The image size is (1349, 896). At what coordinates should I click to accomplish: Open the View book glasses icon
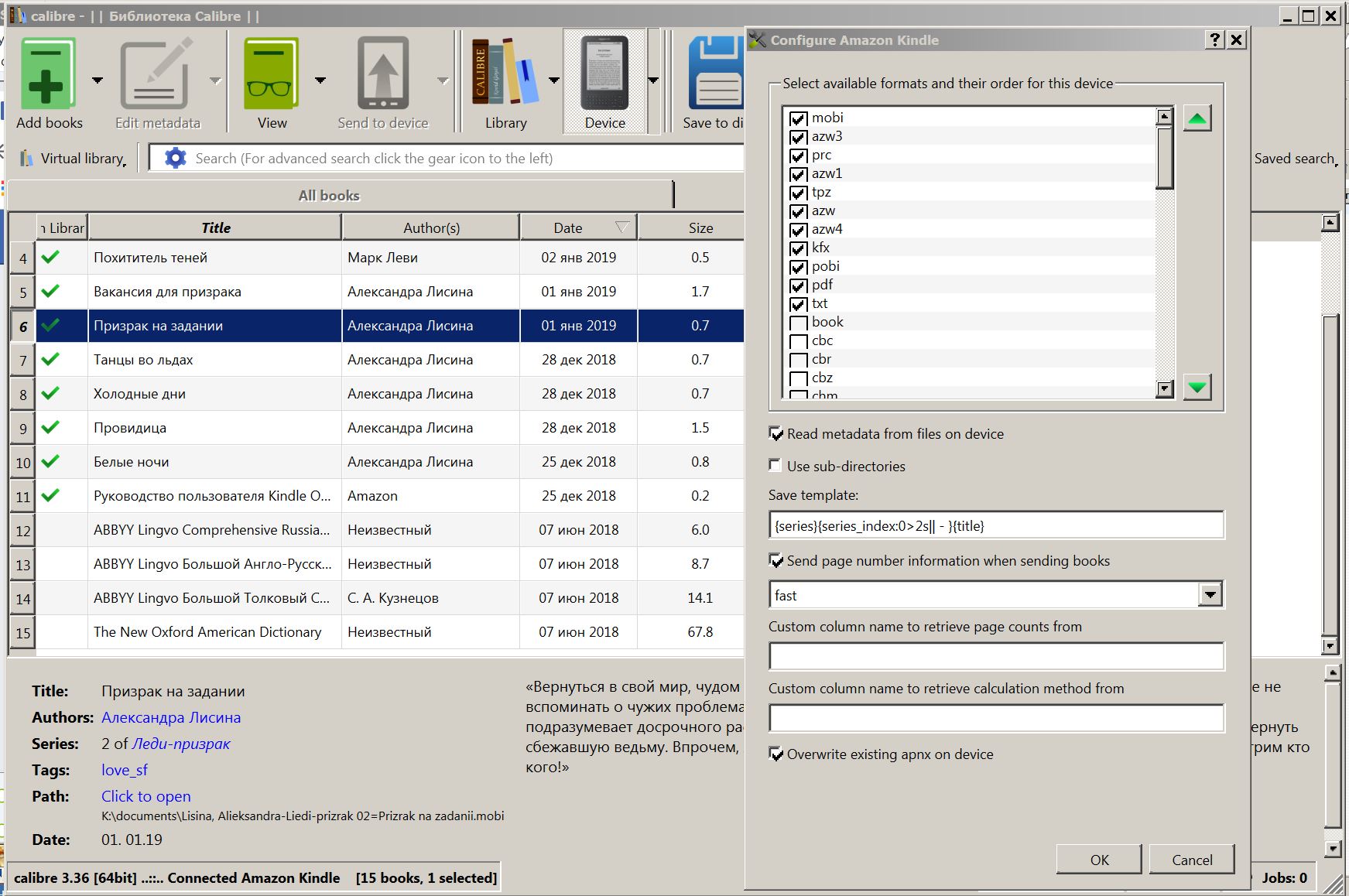click(x=271, y=75)
